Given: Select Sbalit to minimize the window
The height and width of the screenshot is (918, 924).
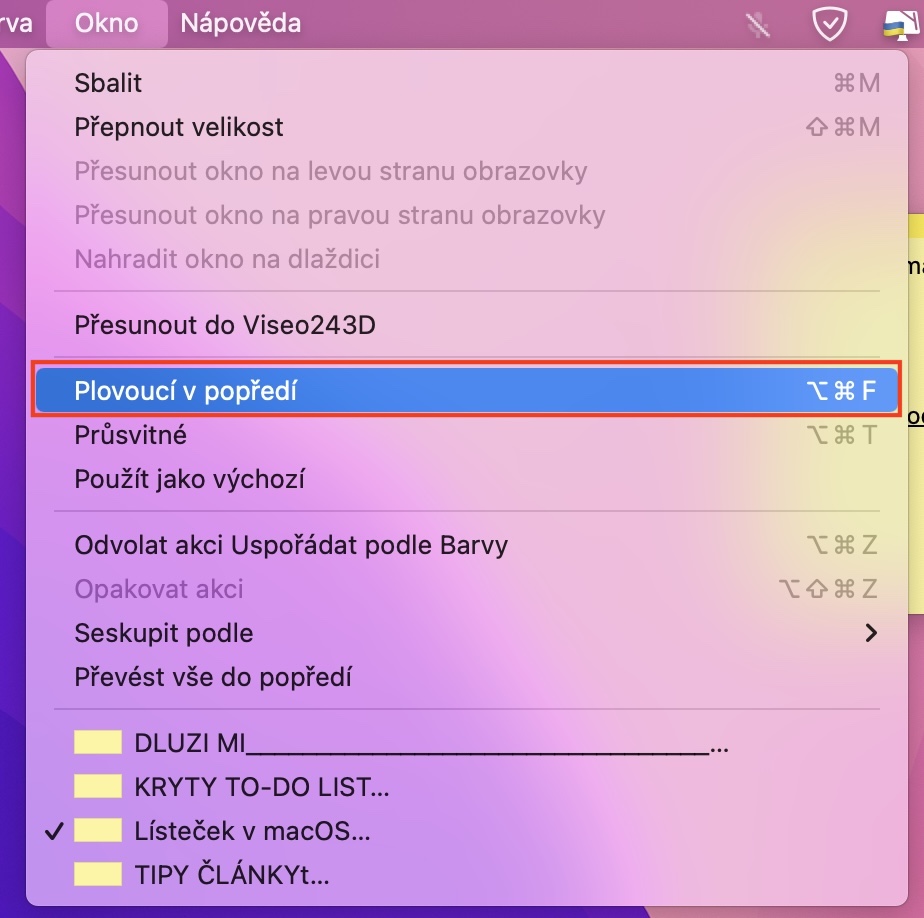Looking at the screenshot, I should (x=108, y=83).
